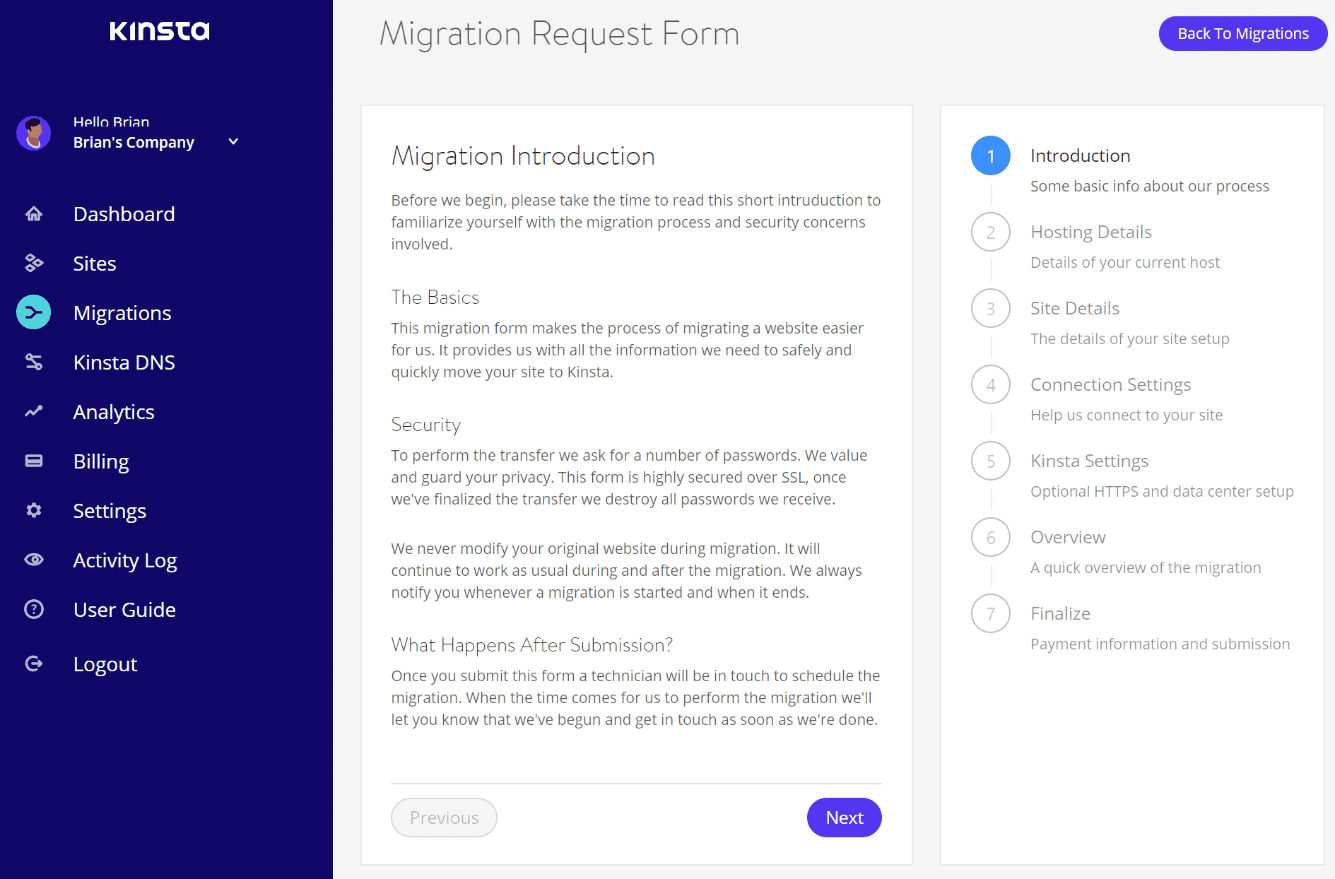Open the Dashboard menu item
1335x879 pixels.
click(124, 214)
